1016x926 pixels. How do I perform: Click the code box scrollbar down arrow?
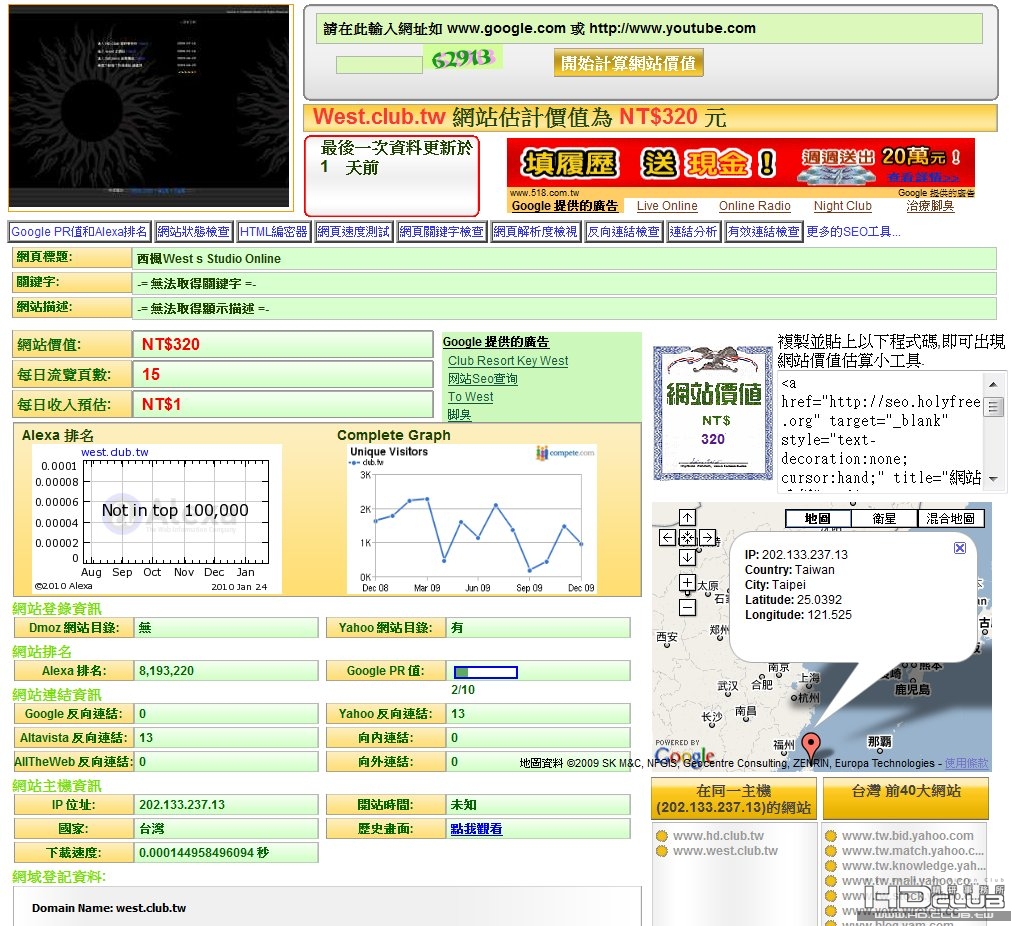click(x=993, y=480)
